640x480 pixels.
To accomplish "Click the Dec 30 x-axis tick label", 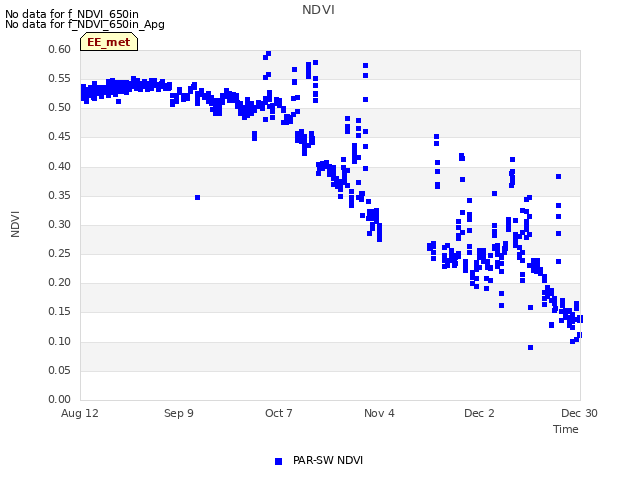I will 579,413.
